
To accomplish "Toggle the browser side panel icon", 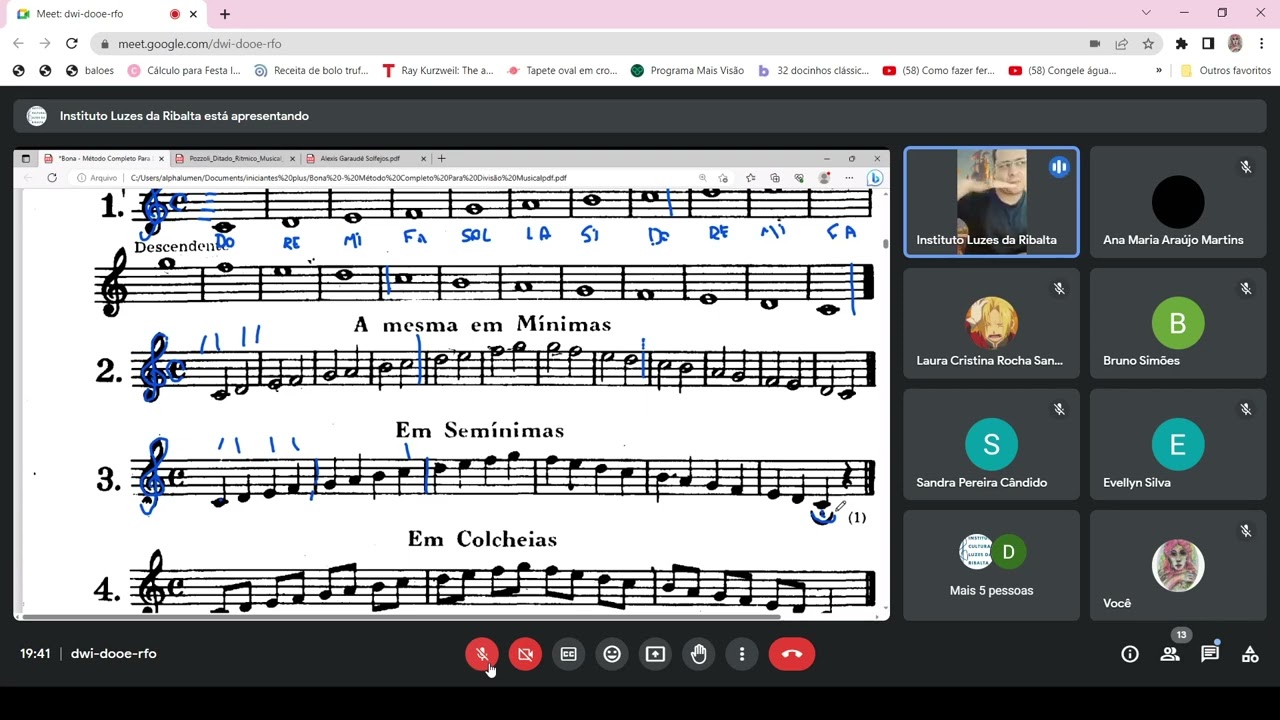I will pos(1208,44).
